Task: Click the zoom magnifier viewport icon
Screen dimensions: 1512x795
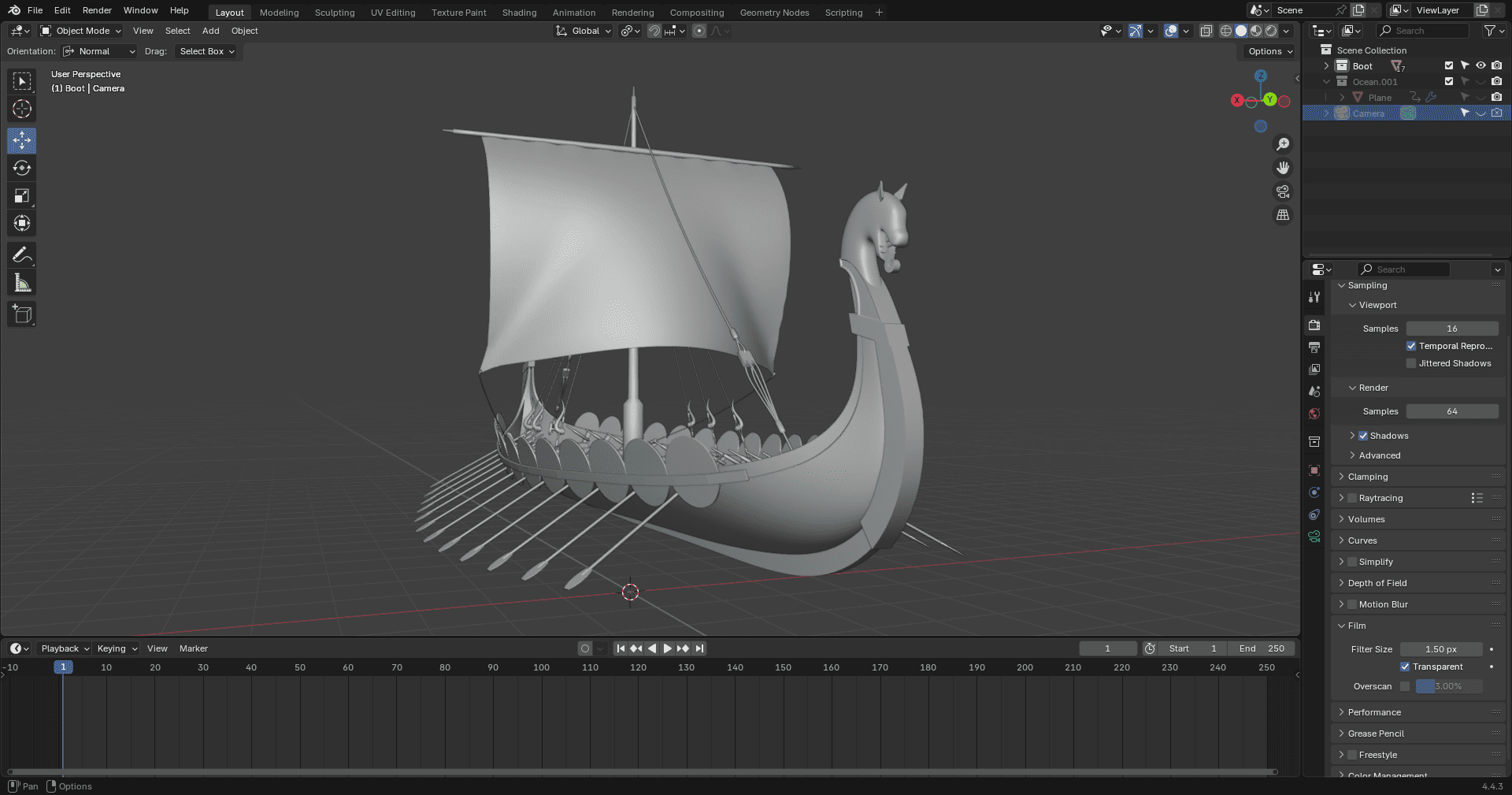Action: (x=1283, y=144)
